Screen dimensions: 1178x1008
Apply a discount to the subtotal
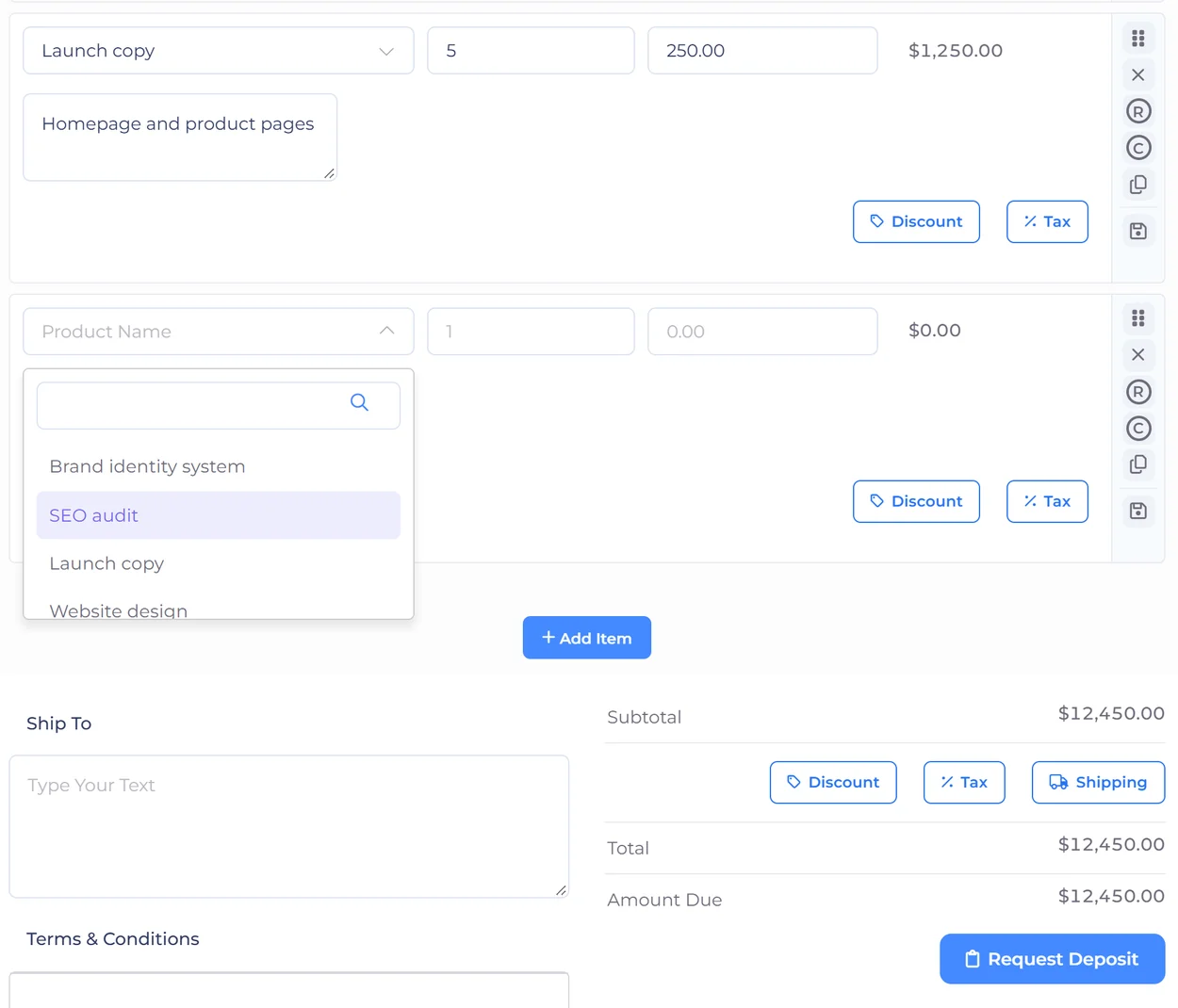833,783
